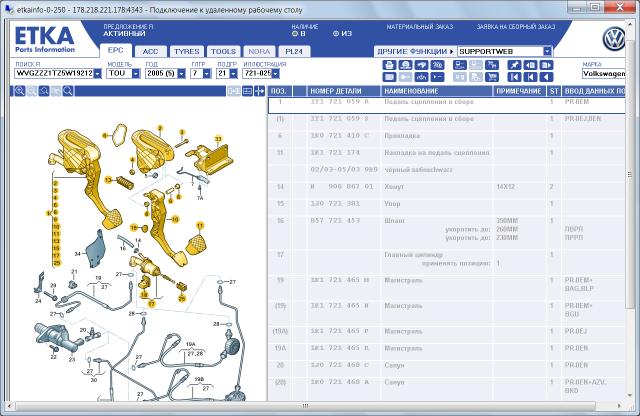This screenshot has height=416, width=640.
Task: Expand the SUPPORTWEB dropdown
Action: [x=547, y=51]
